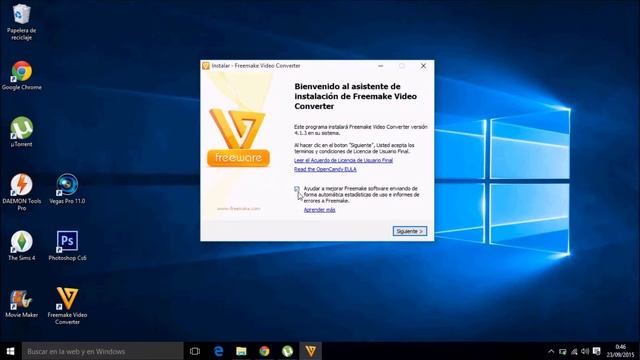Open Leer el Acuerdo de Licencia link
640x360 pixels.
[x=343, y=160]
